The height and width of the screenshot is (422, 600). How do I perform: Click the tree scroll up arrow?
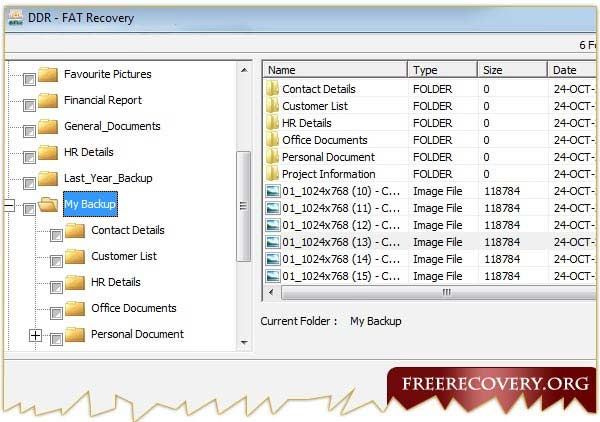(244, 70)
